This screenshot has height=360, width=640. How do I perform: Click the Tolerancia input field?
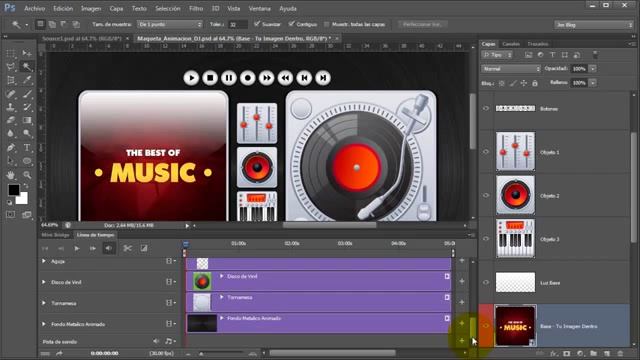238,24
